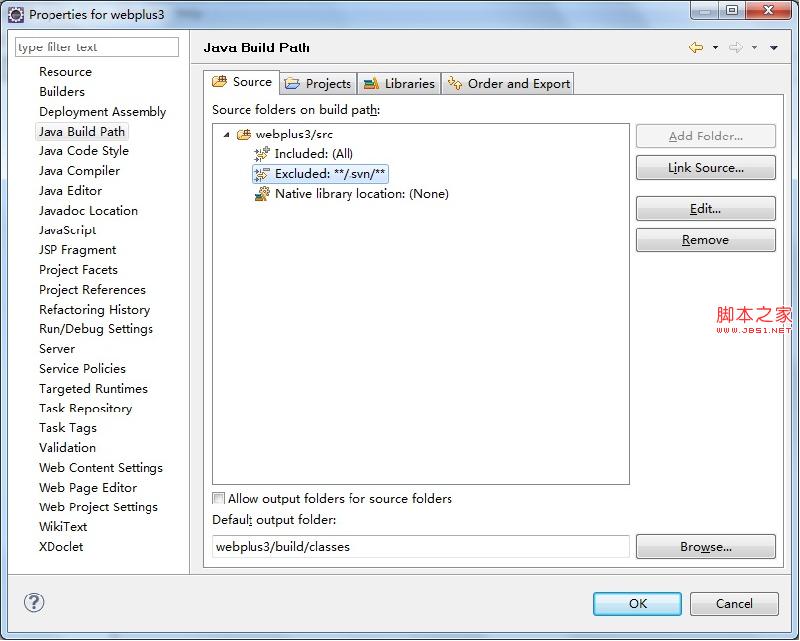Image resolution: width=800 pixels, height=641 pixels.
Task: Open the Order and Export tab
Action: [x=509, y=83]
